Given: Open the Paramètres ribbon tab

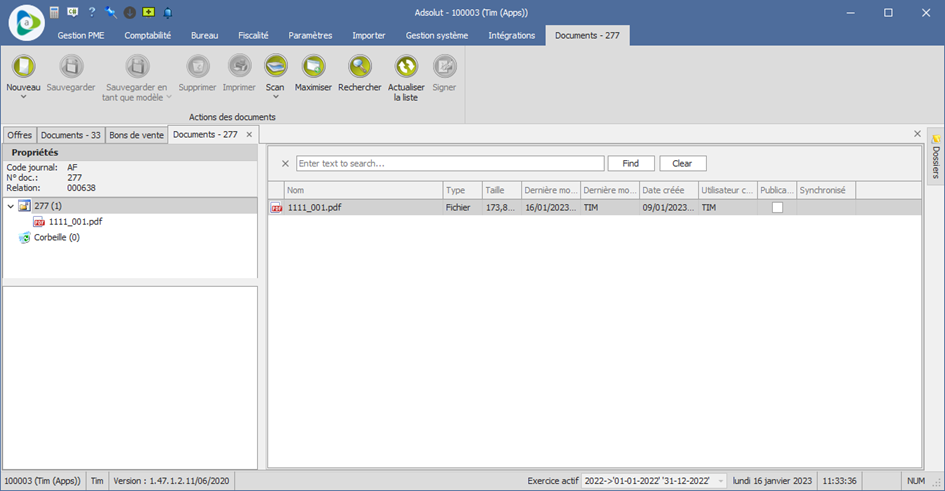Looking at the screenshot, I should pos(310,36).
